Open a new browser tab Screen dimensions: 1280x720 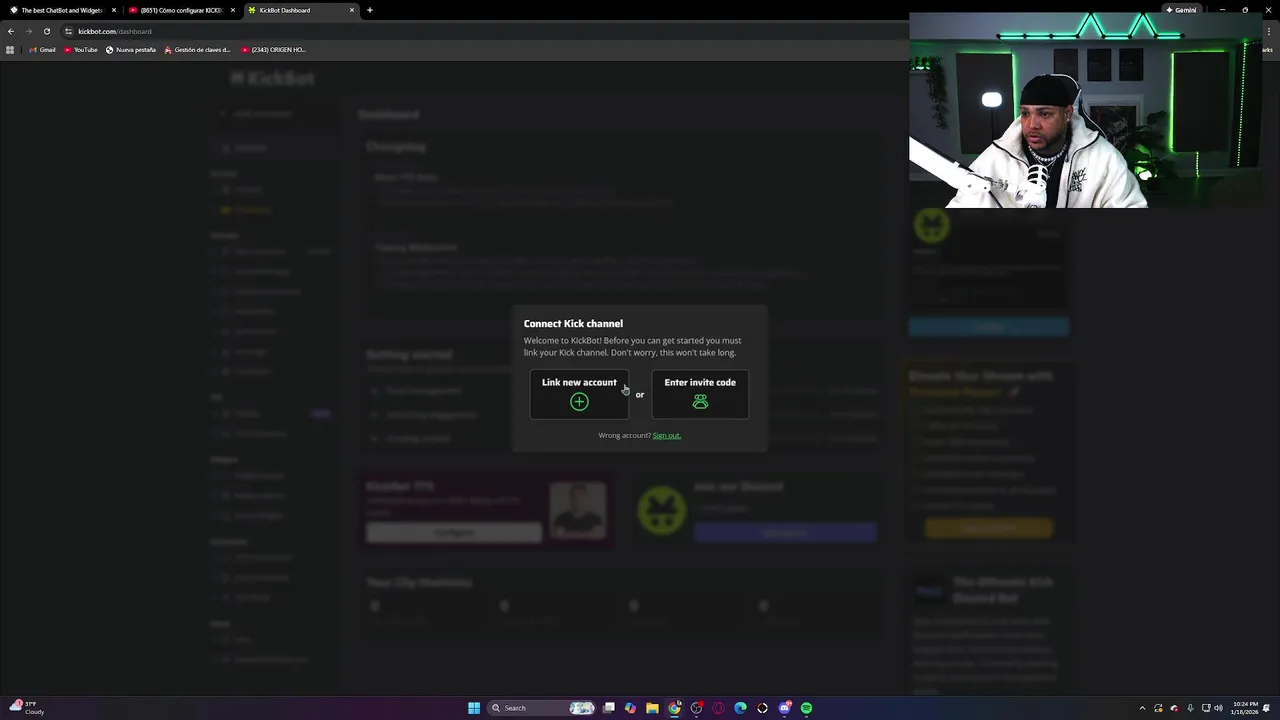pyautogui.click(x=370, y=10)
